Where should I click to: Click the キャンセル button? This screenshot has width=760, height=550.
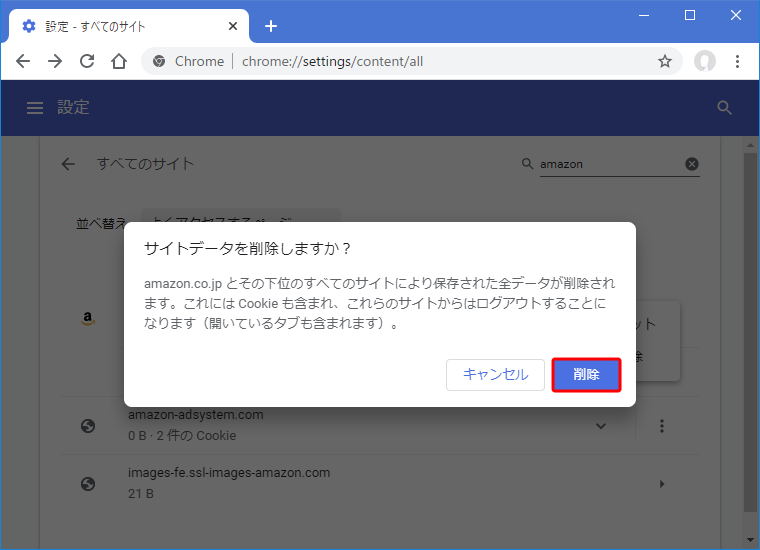[x=495, y=375]
